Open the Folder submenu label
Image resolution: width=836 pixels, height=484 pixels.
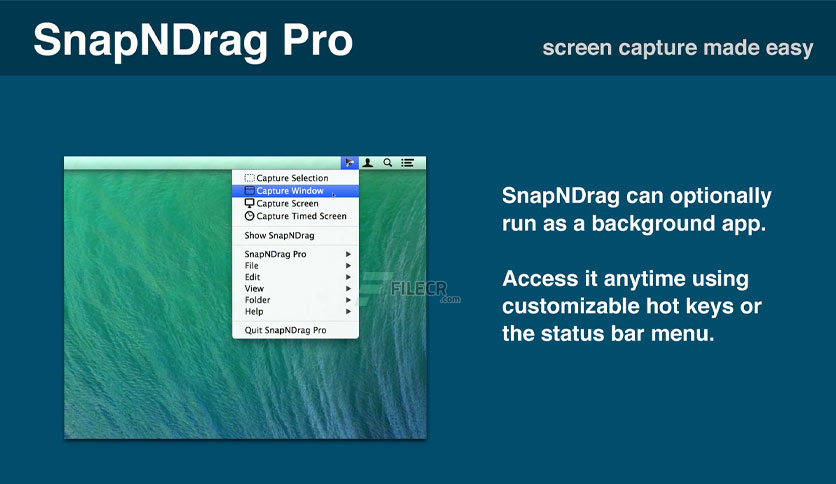257,300
